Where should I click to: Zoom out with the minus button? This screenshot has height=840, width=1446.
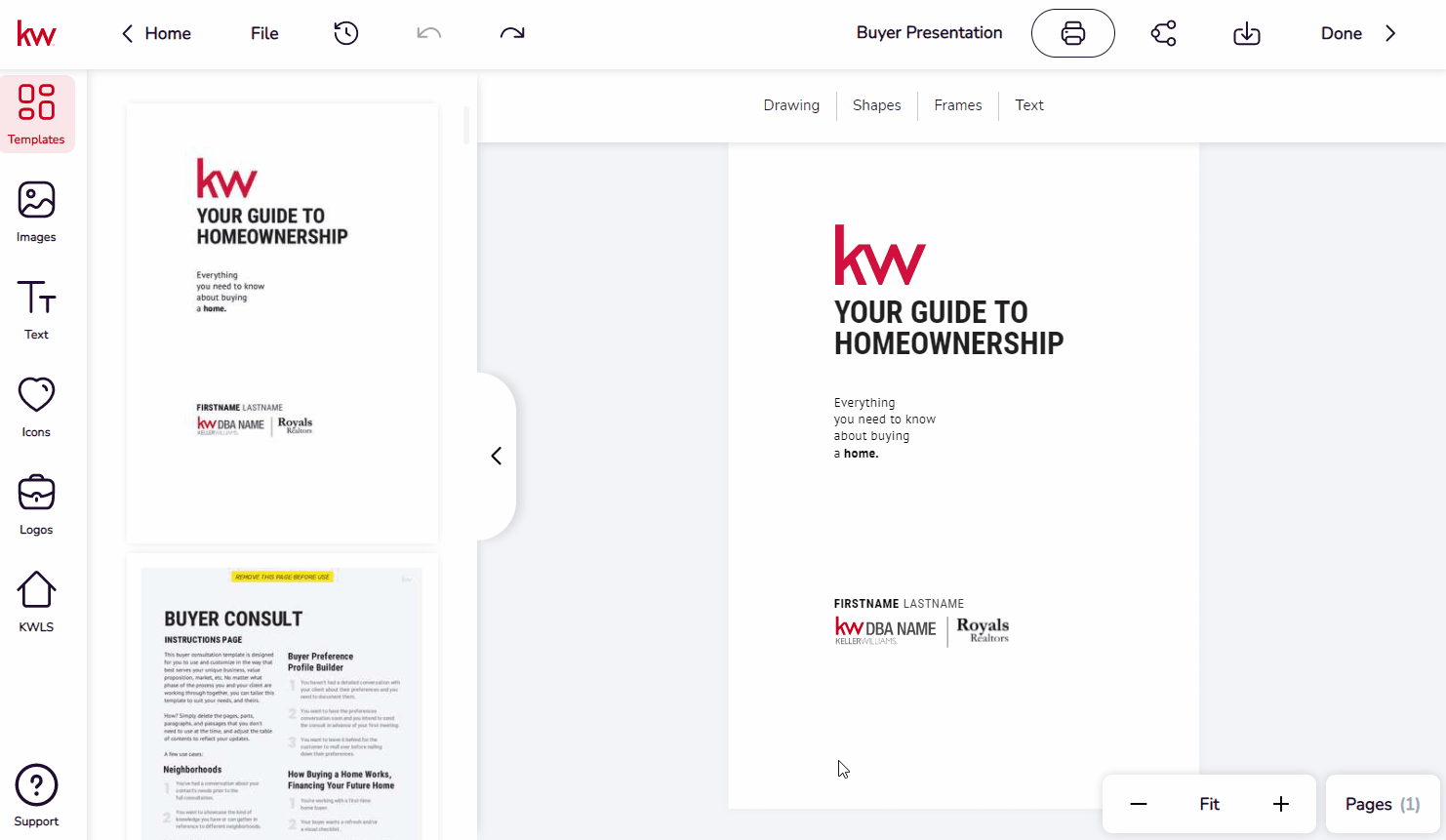pyautogui.click(x=1139, y=804)
